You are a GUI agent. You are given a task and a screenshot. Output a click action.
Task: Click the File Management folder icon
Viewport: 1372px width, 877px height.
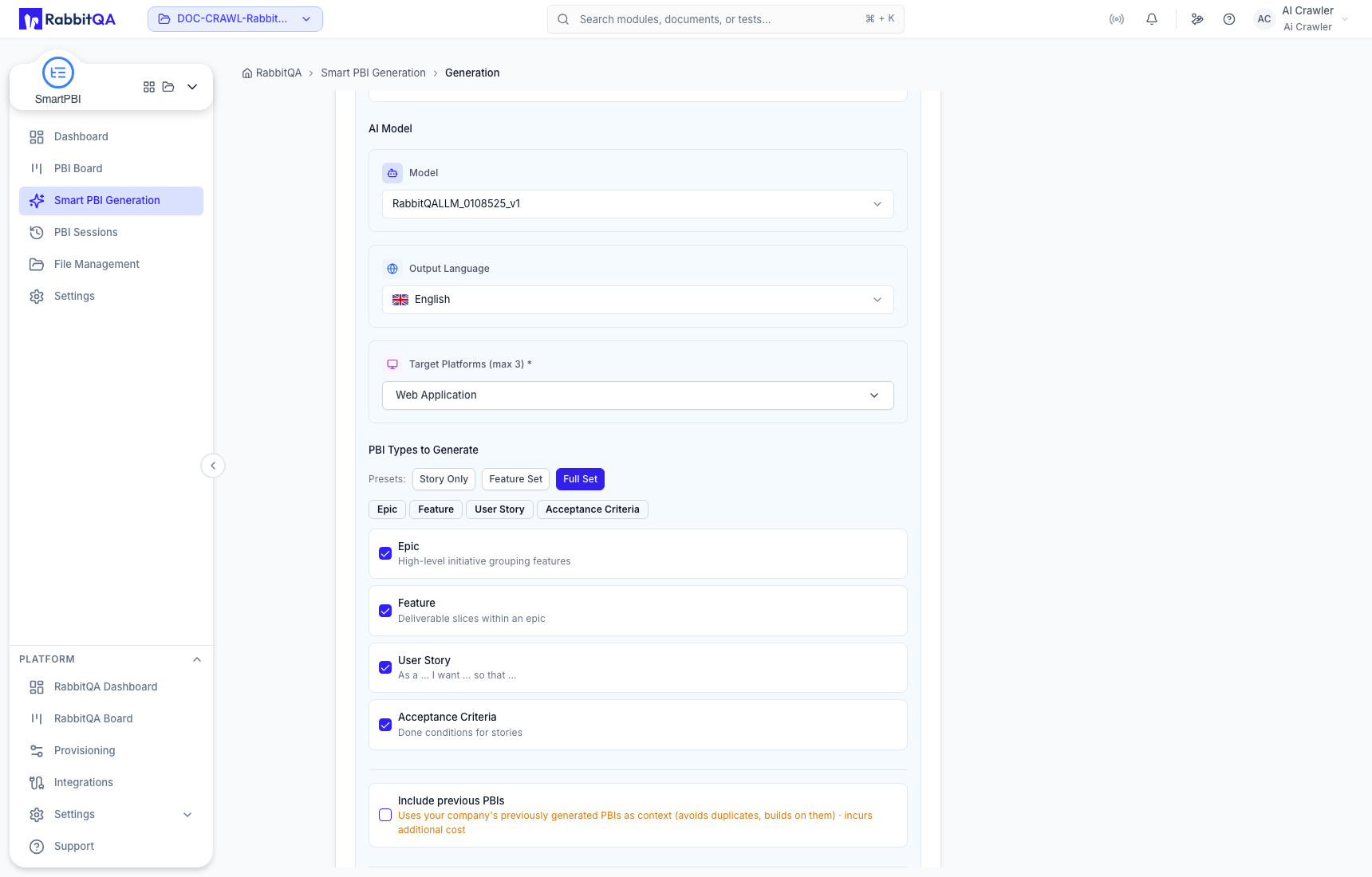(x=37, y=264)
